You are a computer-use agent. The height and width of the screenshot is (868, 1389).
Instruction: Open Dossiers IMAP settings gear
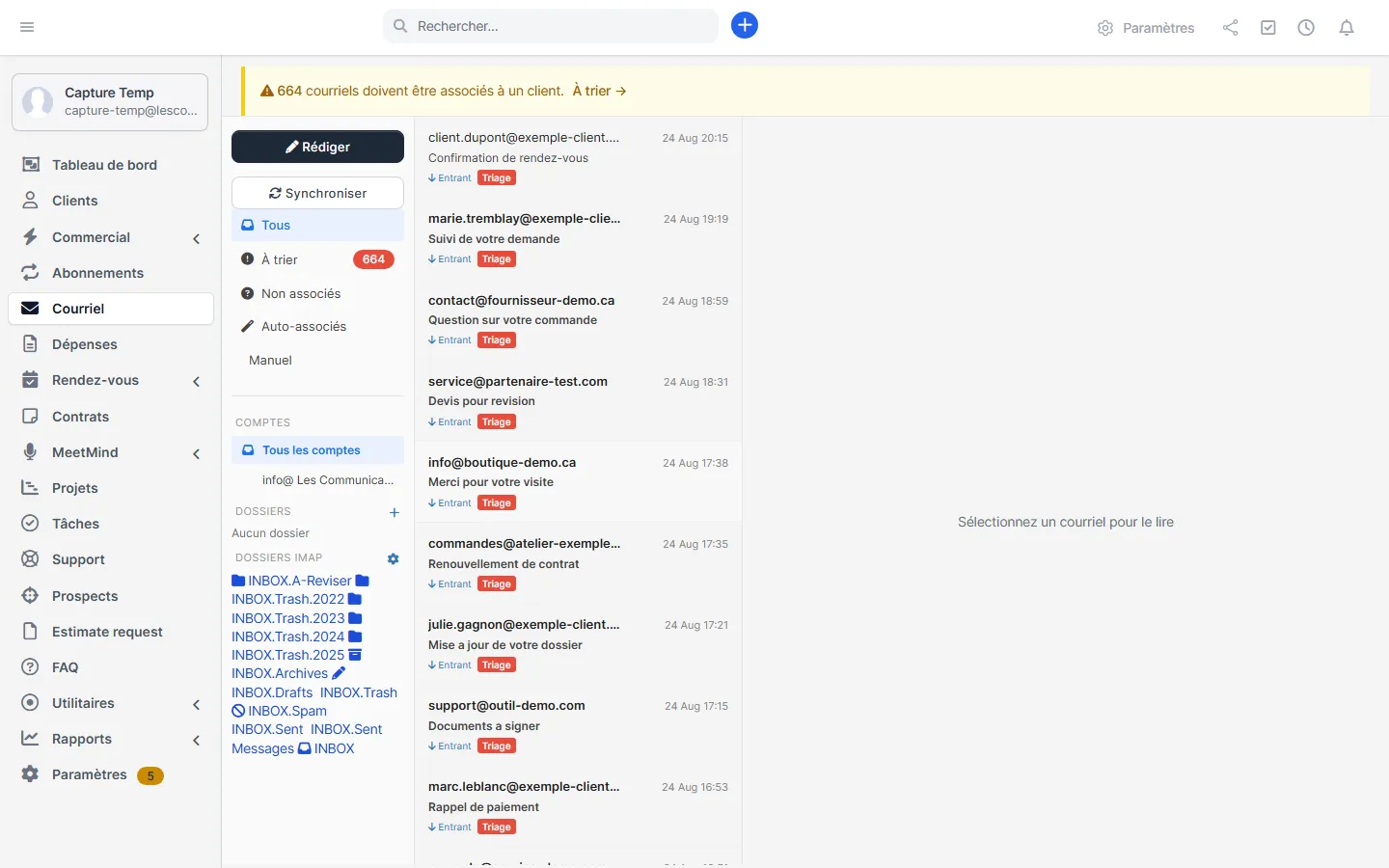point(393,558)
